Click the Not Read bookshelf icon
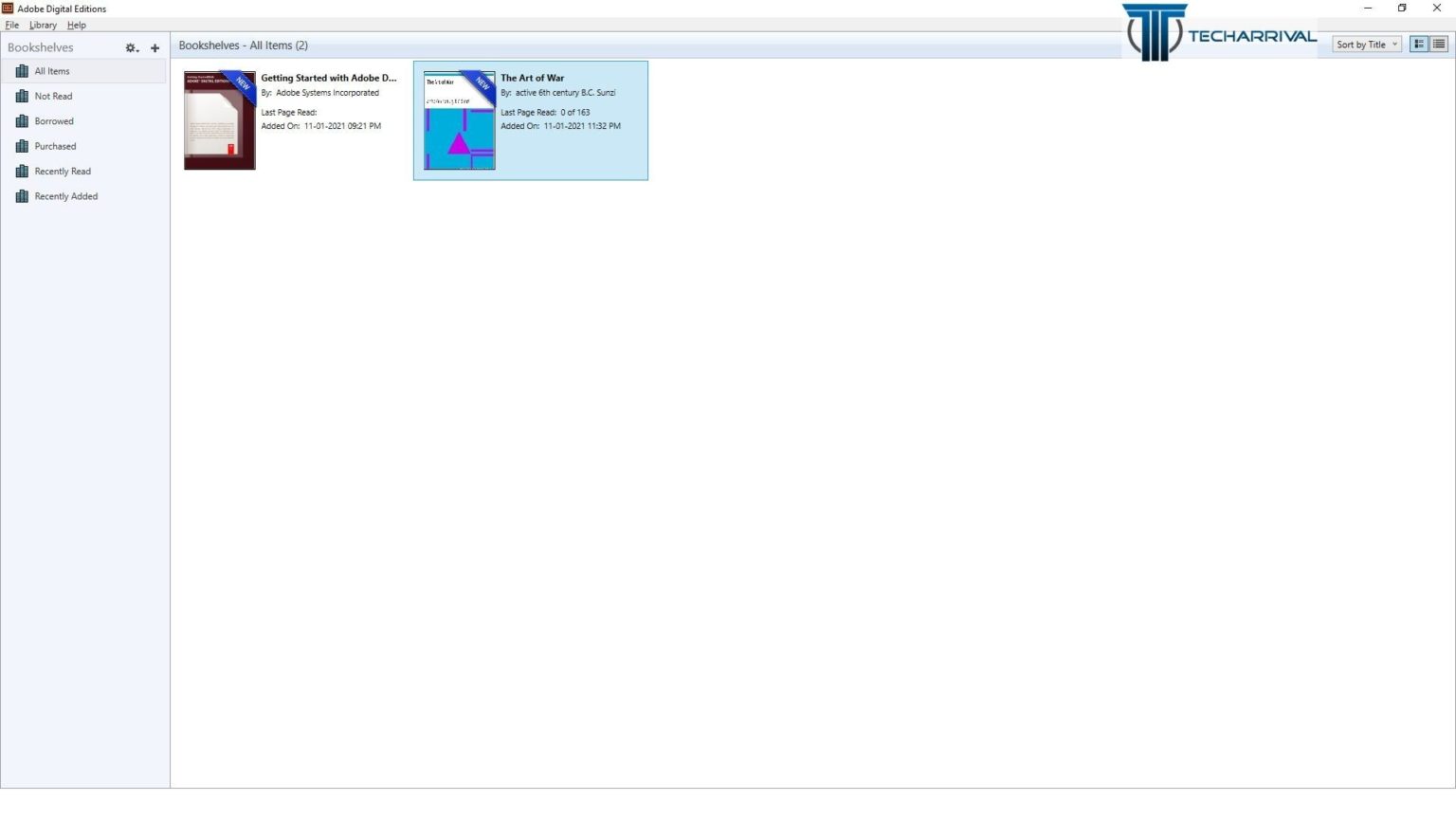1456x819 pixels. [x=22, y=96]
